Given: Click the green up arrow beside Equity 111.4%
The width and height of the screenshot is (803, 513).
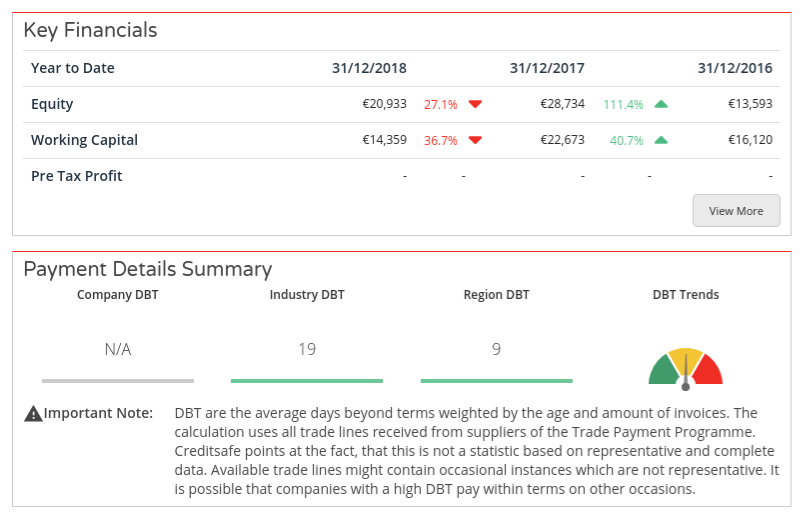Looking at the screenshot, I should click(661, 104).
